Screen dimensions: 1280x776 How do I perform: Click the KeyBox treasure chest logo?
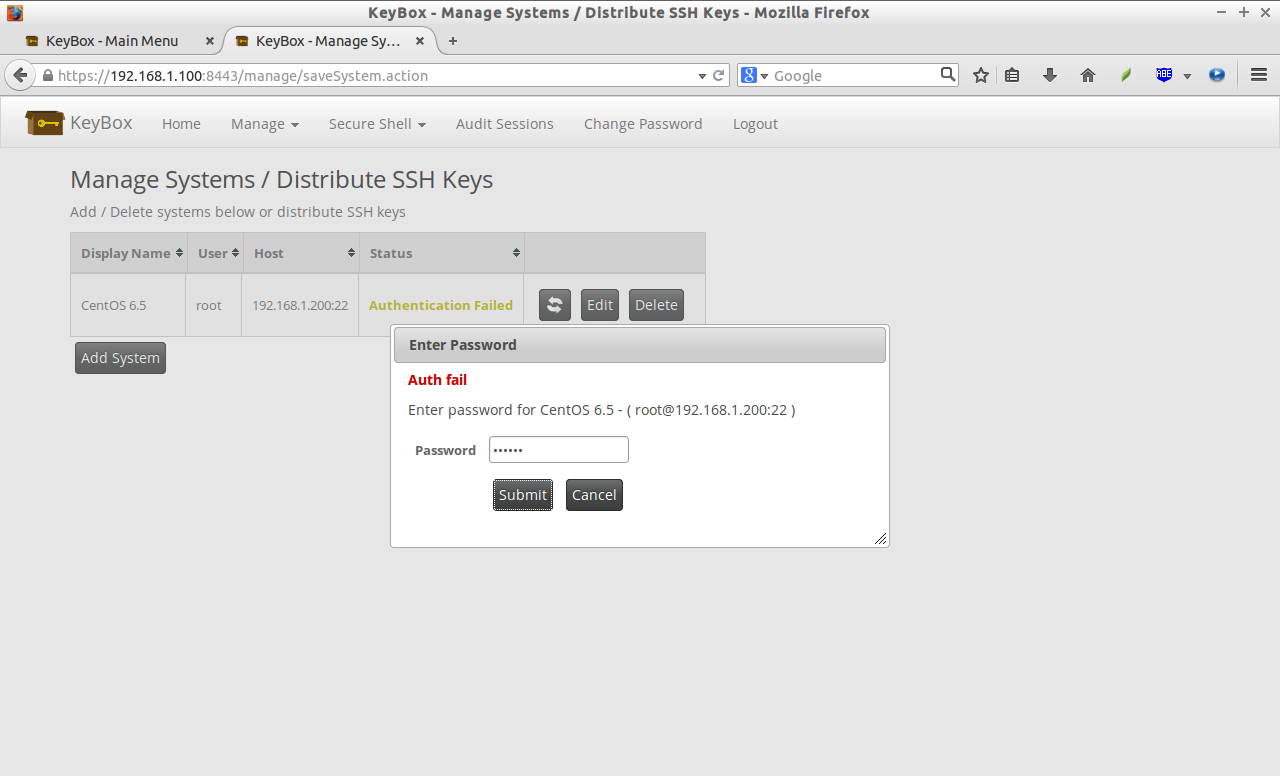coord(45,123)
